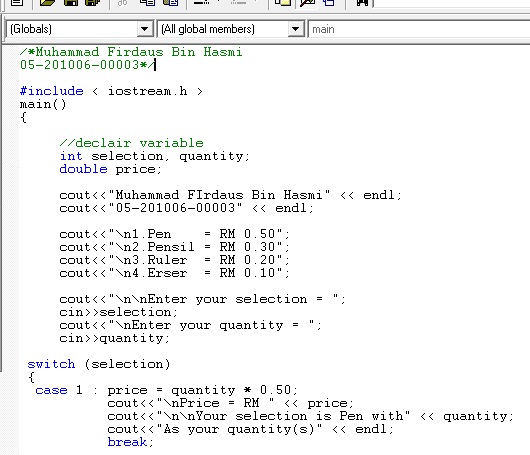The width and height of the screenshot is (530, 455).
Task: Click the Paste toolbar icon
Action: tap(171, 3)
